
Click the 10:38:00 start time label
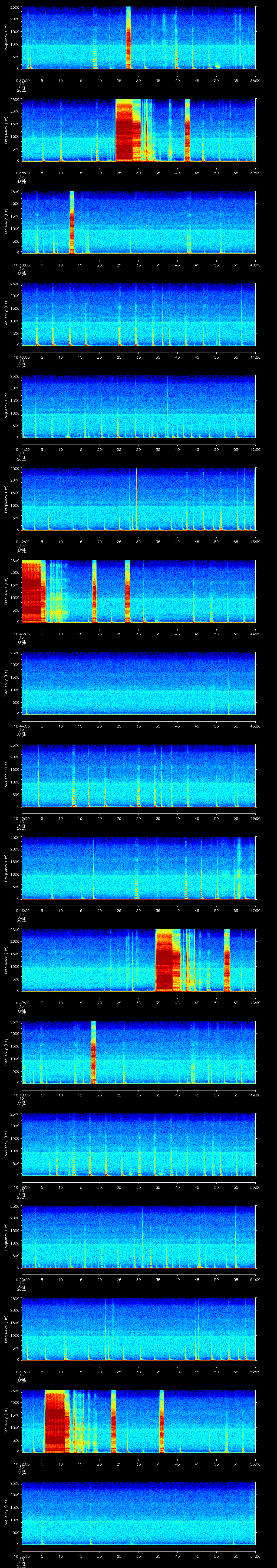tap(21, 173)
